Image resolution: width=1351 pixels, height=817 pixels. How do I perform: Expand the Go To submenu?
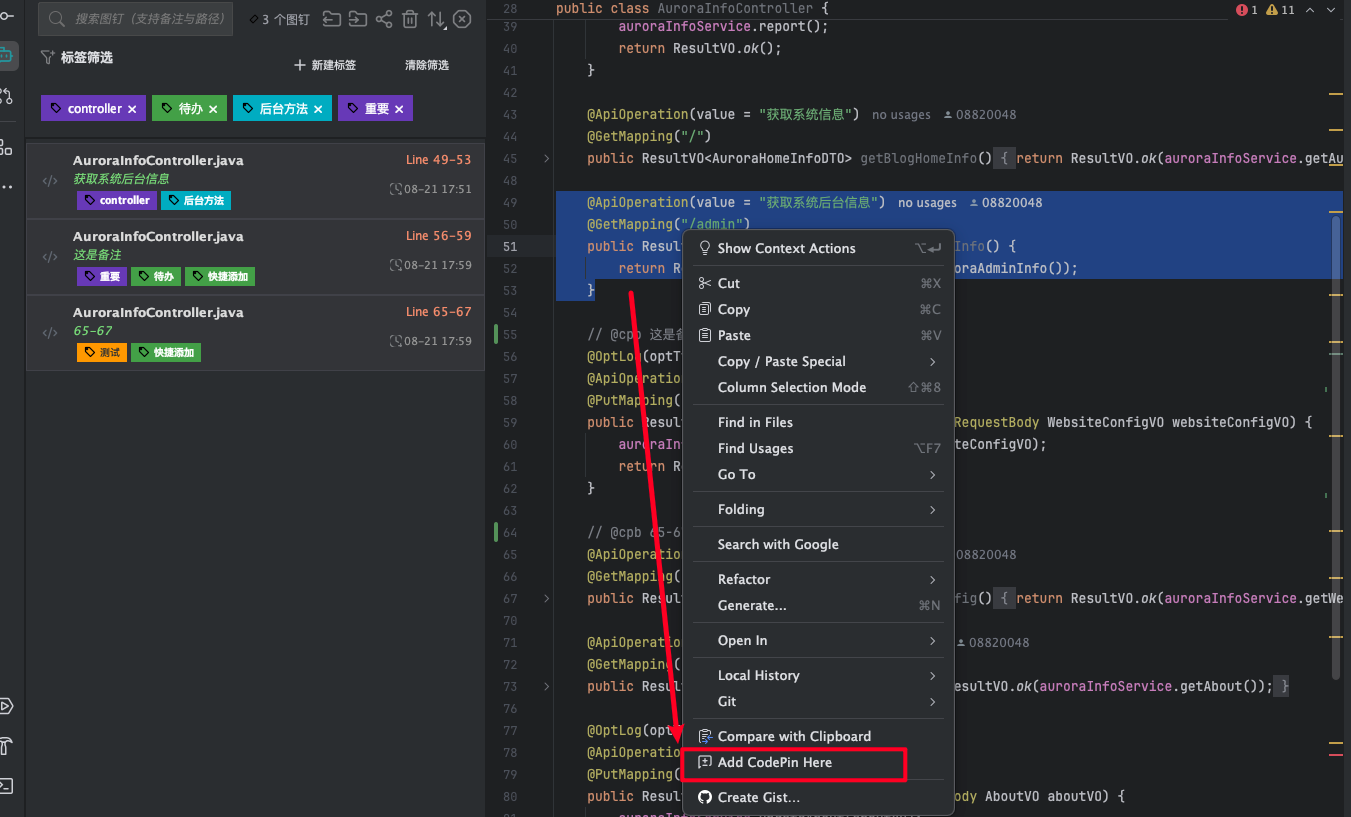[x=818, y=474]
